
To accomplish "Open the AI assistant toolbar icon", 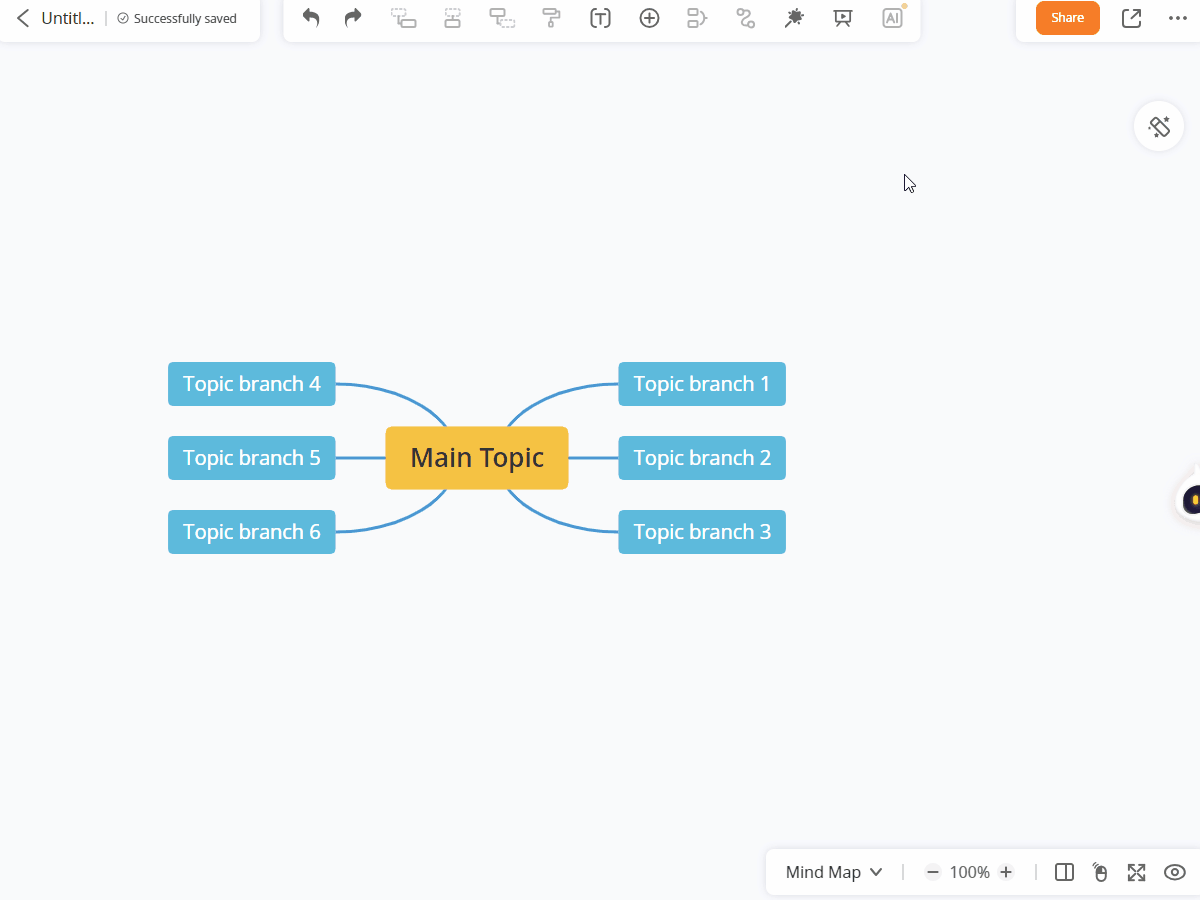I will [892, 18].
